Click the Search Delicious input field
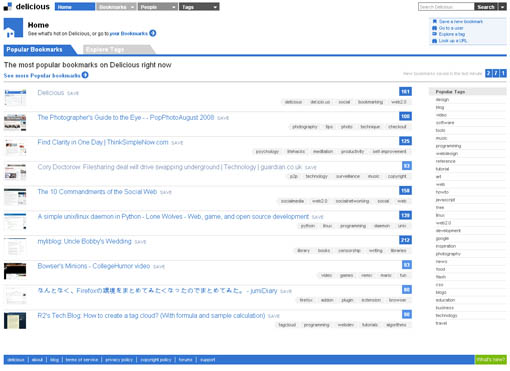The image size is (510, 371). pyautogui.click(x=446, y=7)
